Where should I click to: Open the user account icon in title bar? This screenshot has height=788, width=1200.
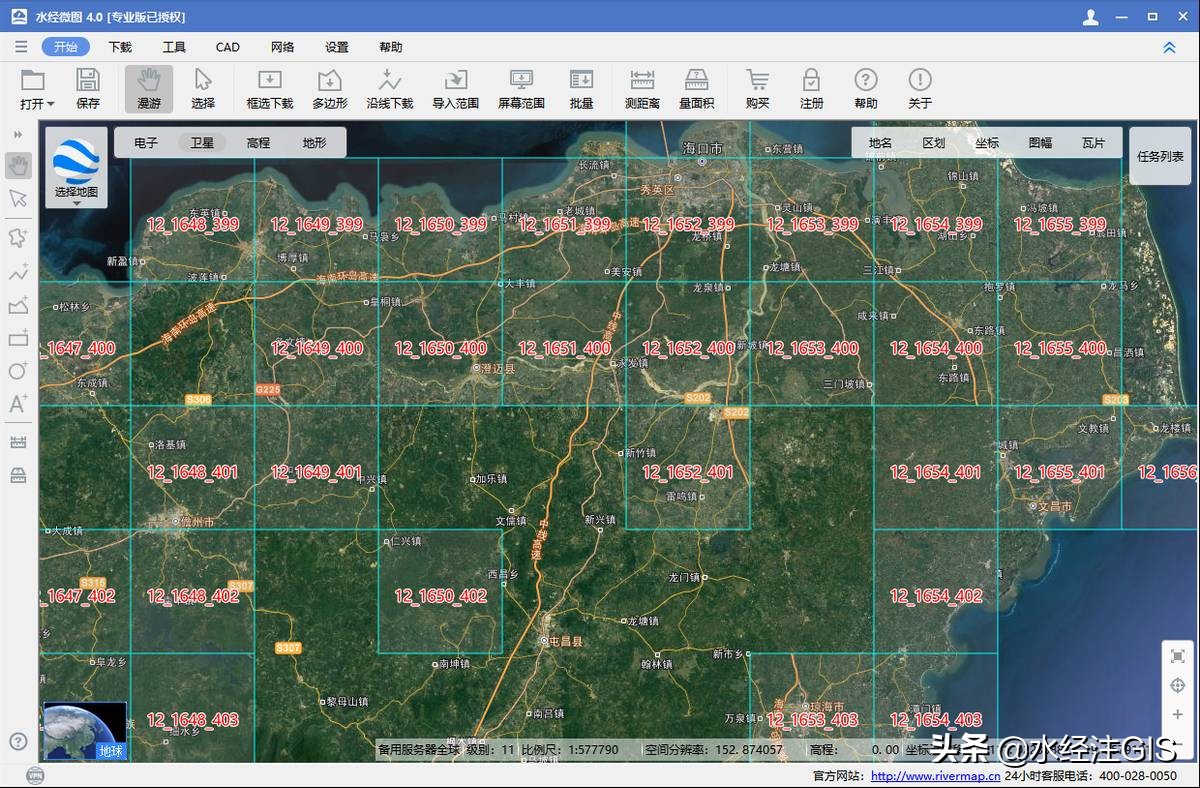(x=1091, y=17)
